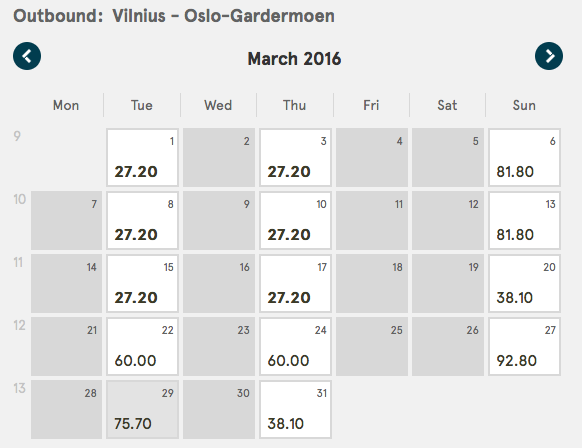Choose March 31 fare 38.10
The width and height of the screenshot is (582, 448).
tap(295, 409)
